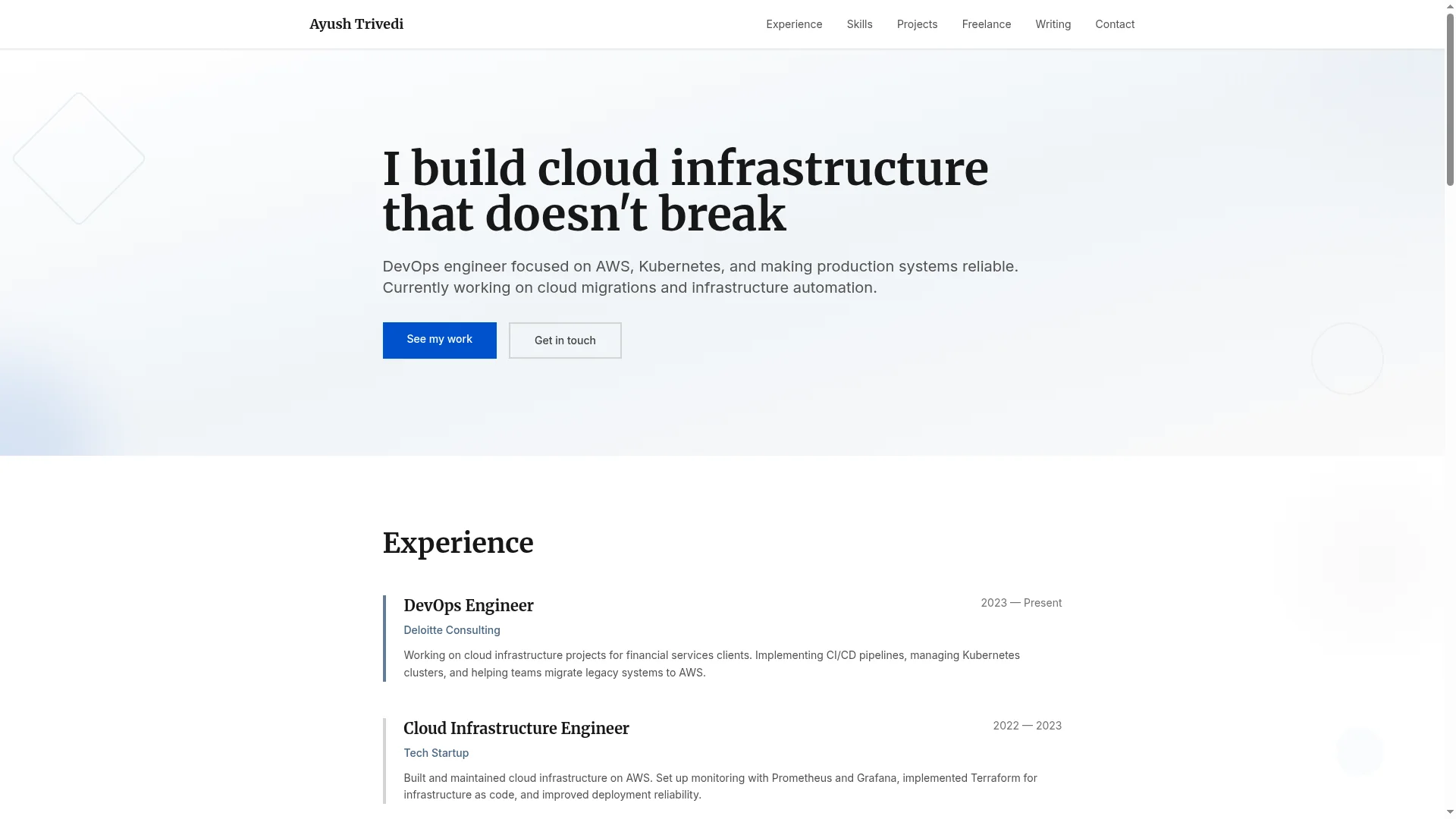The width and height of the screenshot is (1456, 819).
Task: Click the Get in touch button
Action: [x=565, y=340]
